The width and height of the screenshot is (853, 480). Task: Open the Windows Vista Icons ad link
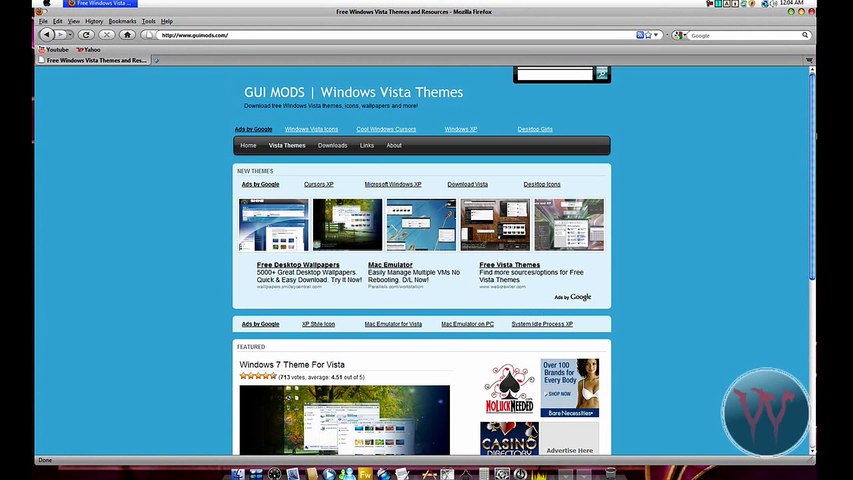click(311, 129)
